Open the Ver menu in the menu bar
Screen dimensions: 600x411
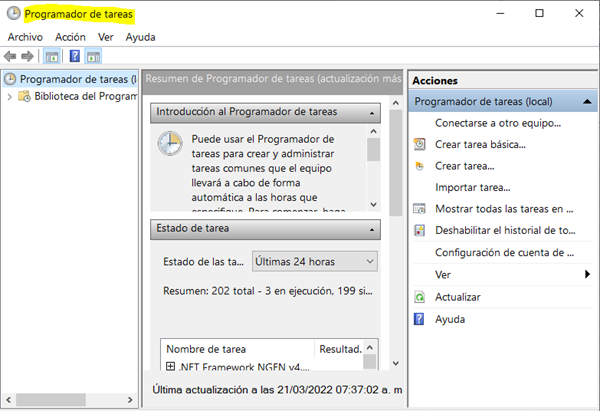tap(106, 37)
